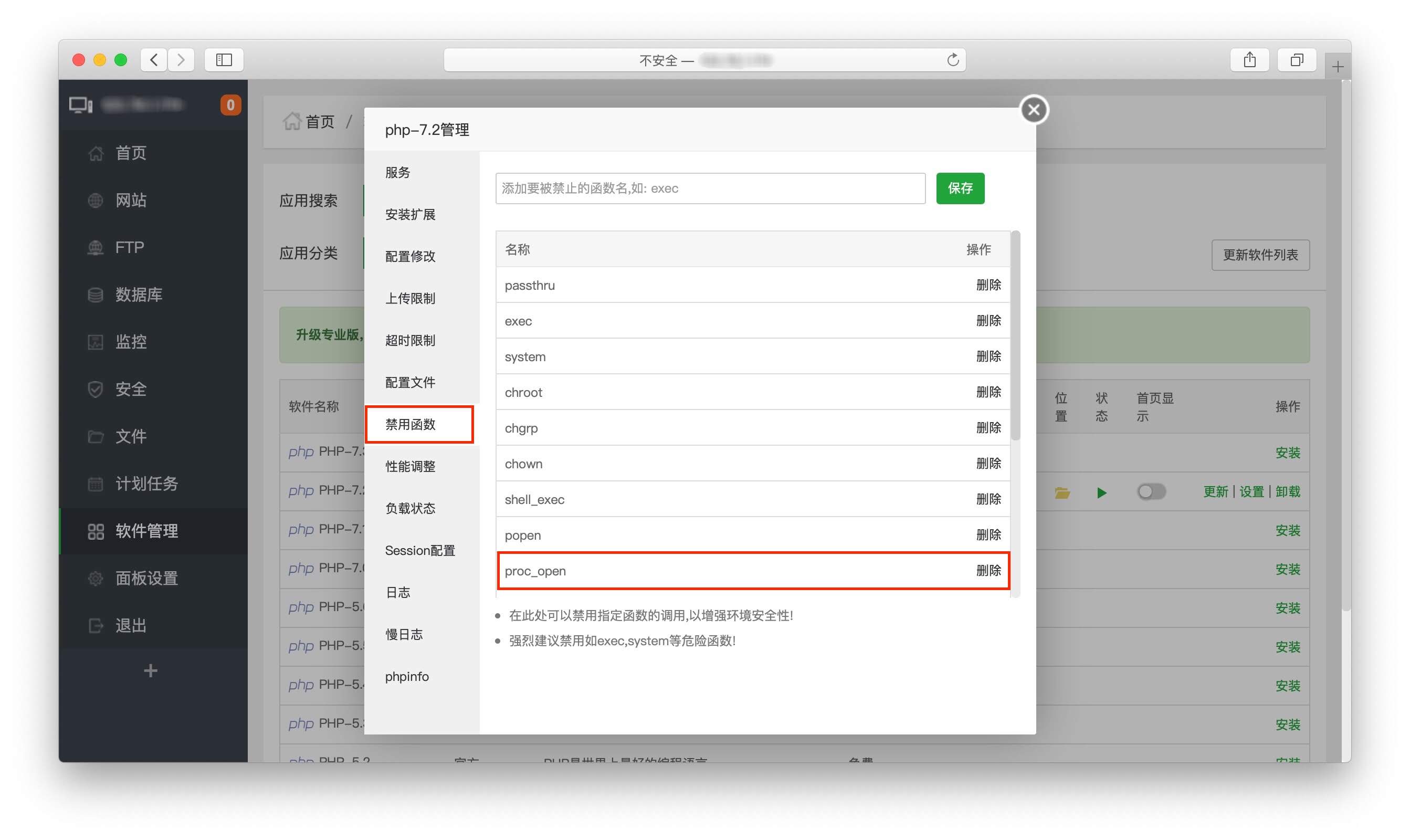Toggle the homepage display switch
Screen dimensions: 1410x840
point(1151,492)
